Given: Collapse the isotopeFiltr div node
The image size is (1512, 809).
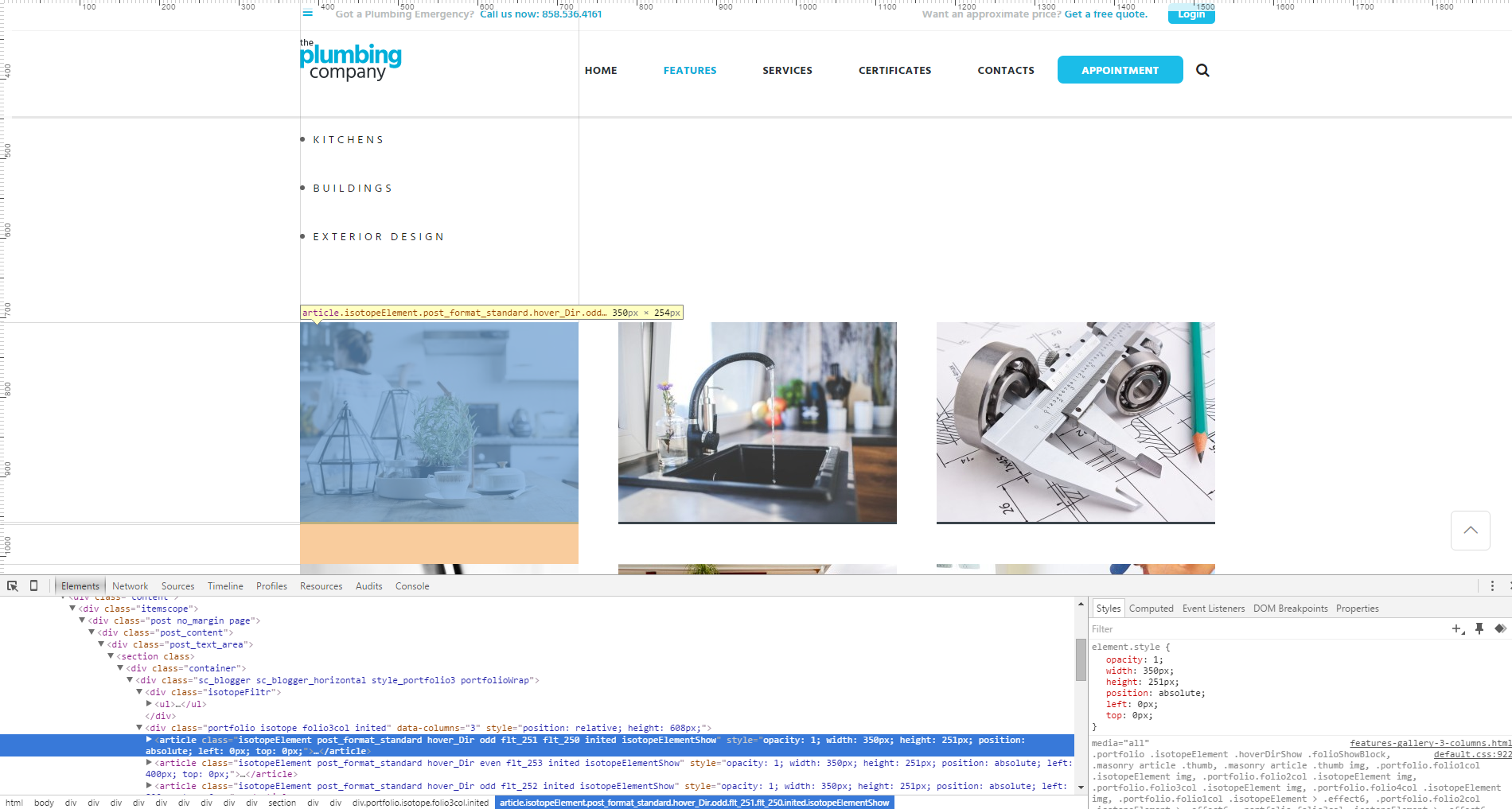Looking at the screenshot, I should click(x=139, y=692).
